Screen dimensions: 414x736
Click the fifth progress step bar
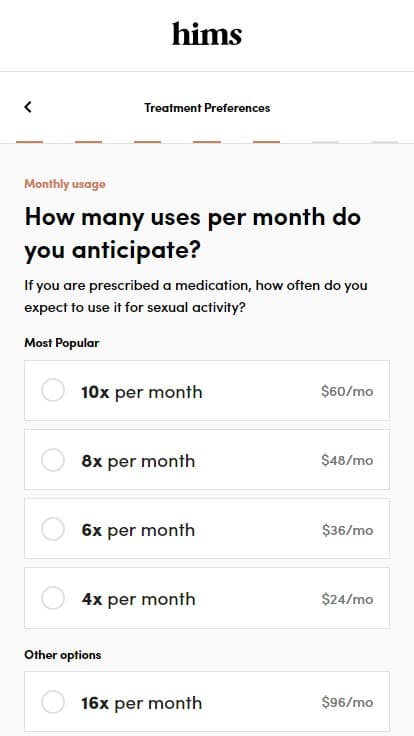(267, 142)
